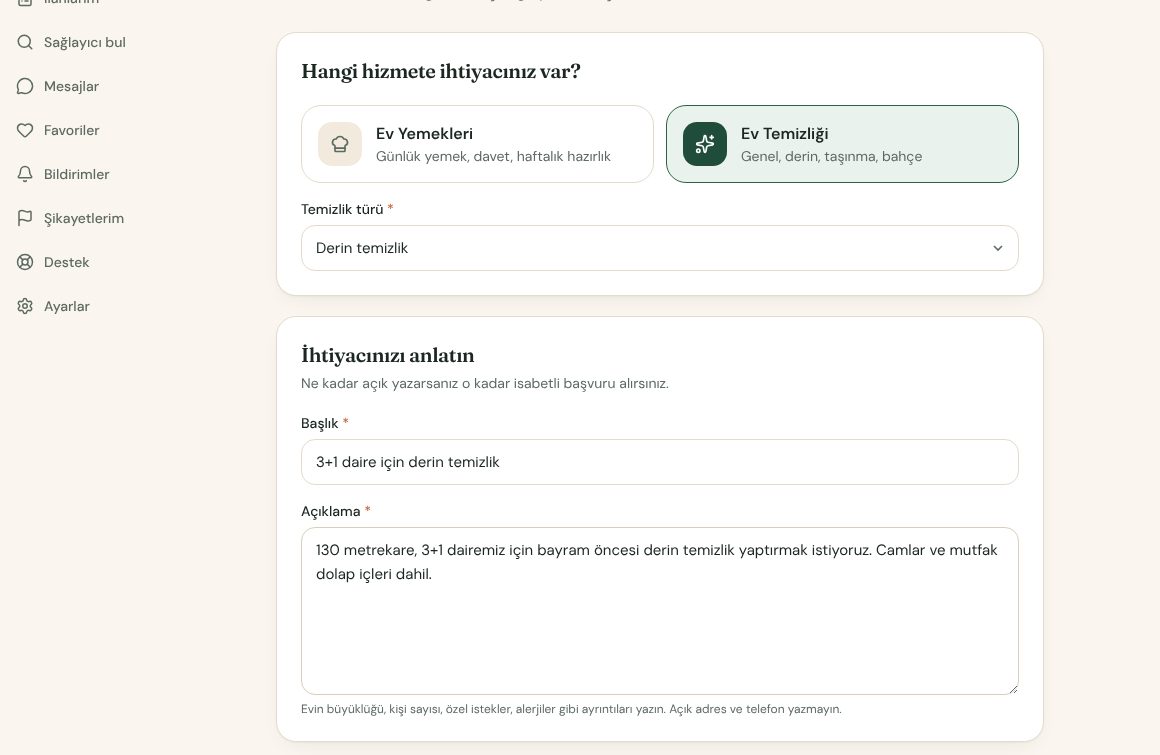The image size is (1160, 755).
Task: Click the "Ne kadar açık yazarsanız" subtitle text
Action: pyautogui.click(x=485, y=384)
